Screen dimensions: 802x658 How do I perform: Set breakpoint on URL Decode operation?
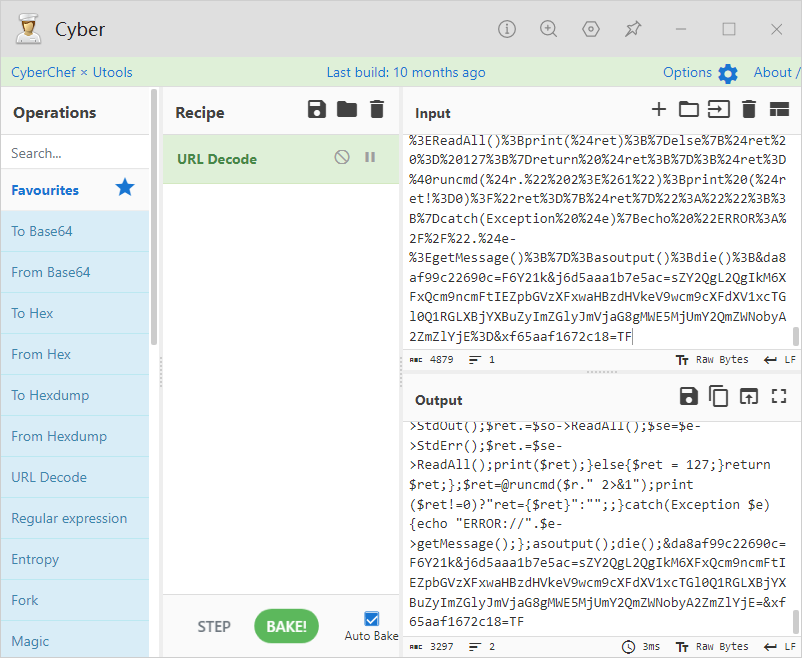[x=370, y=157]
